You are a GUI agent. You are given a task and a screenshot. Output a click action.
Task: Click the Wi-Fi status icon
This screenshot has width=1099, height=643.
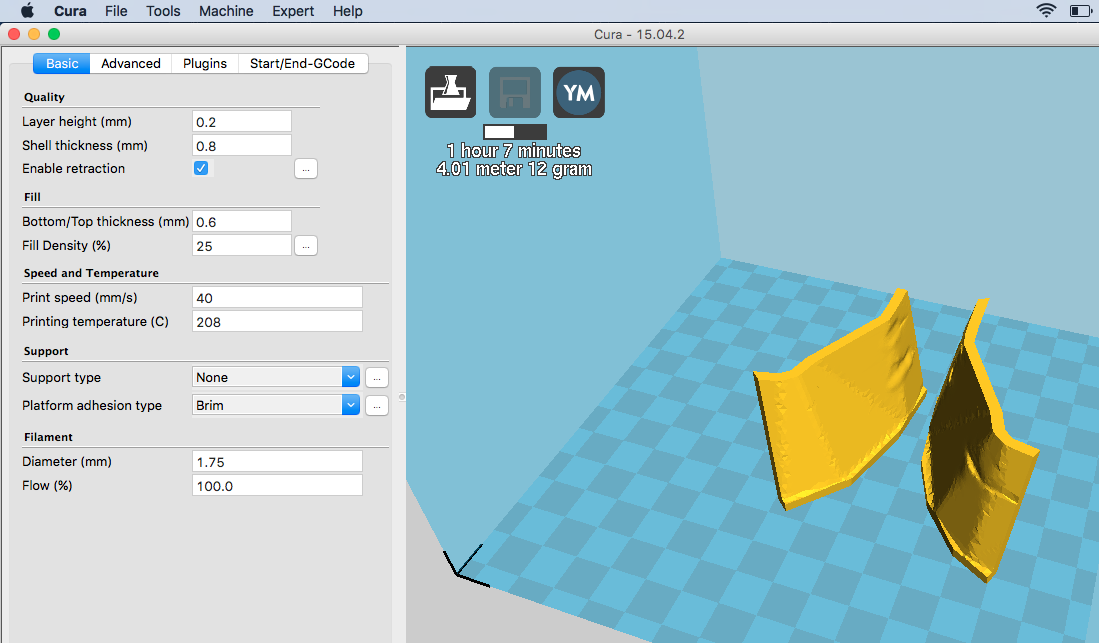(1046, 11)
